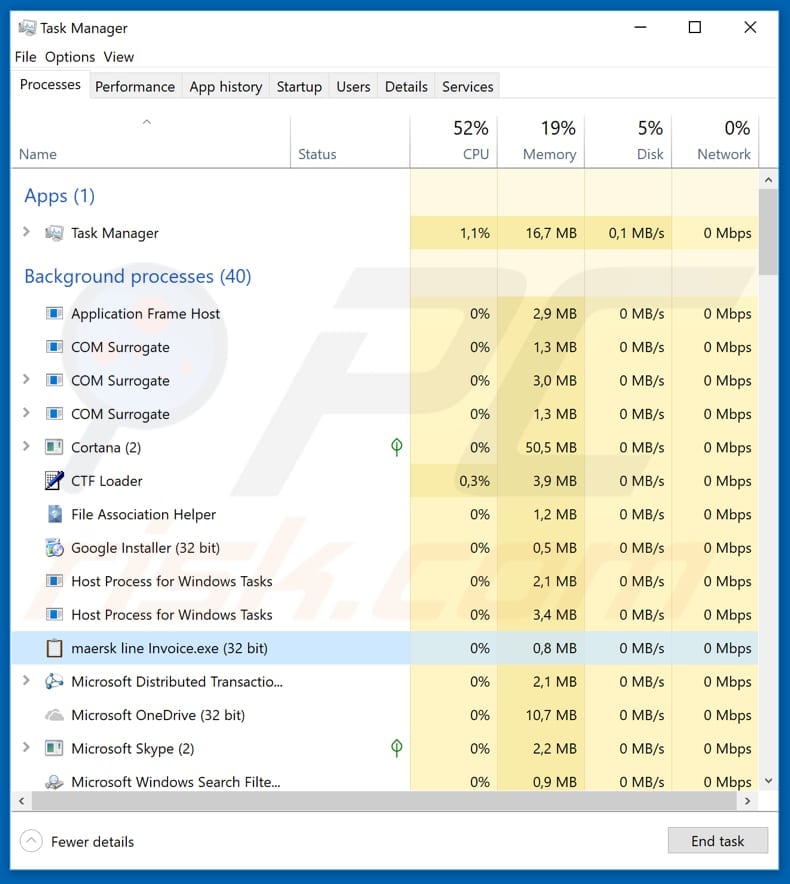The width and height of the screenshot is (790, 884).
Task: Click the 50,5 MB memory cell for Cortana
Action: click(541, 448)
